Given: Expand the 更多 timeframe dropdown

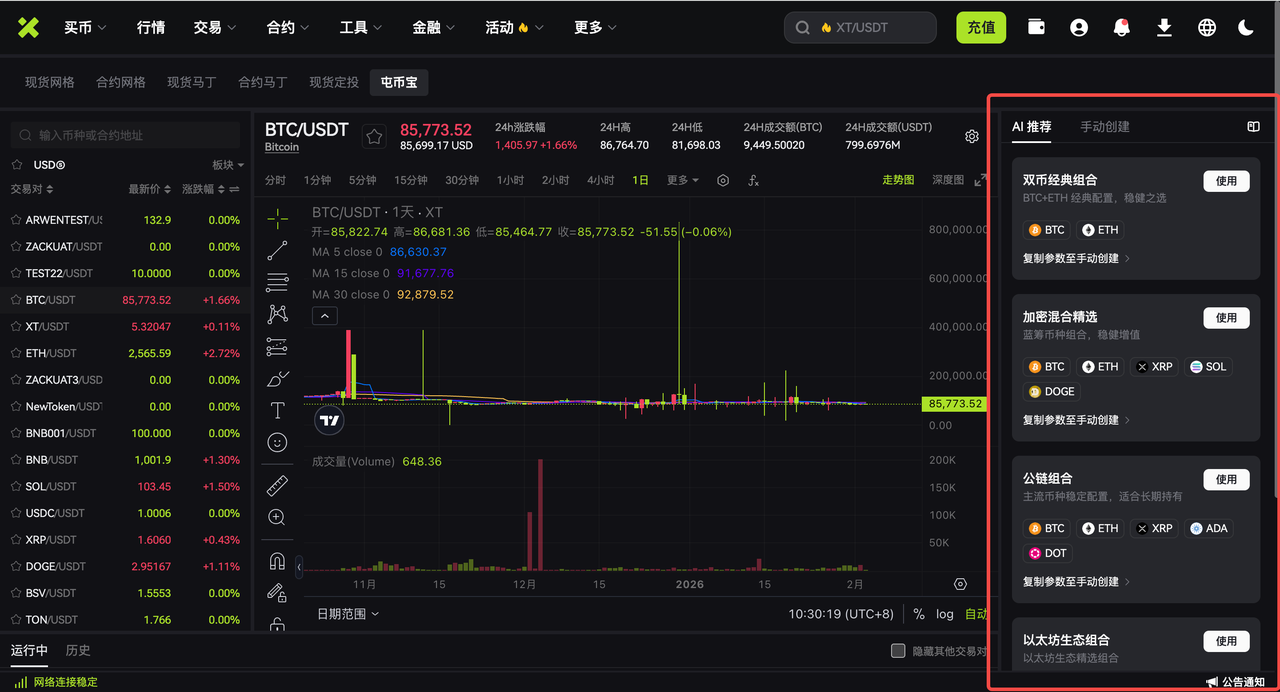Looking at the screenshot, I should coord(683,180).
